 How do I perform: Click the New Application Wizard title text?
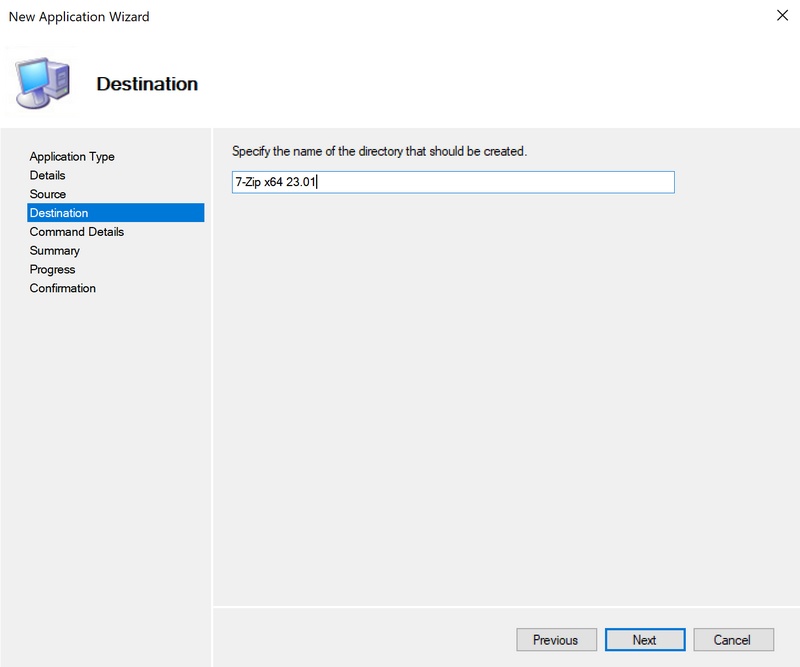tap(79, 17)
